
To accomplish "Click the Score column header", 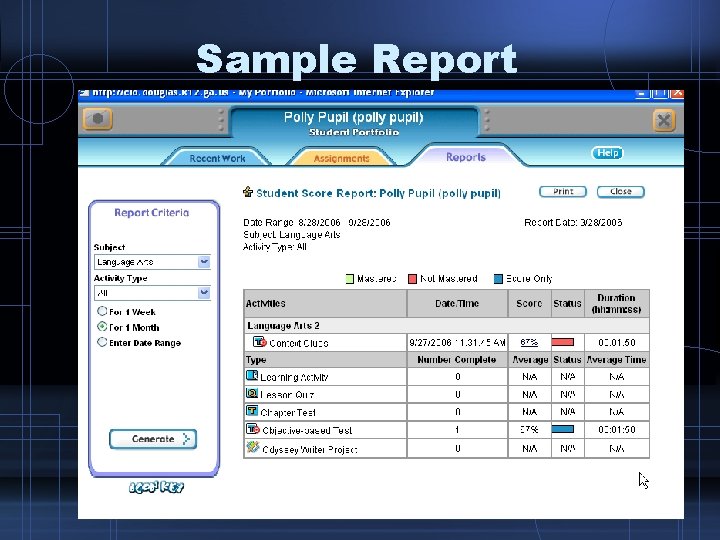I will [x=529, y=304].
